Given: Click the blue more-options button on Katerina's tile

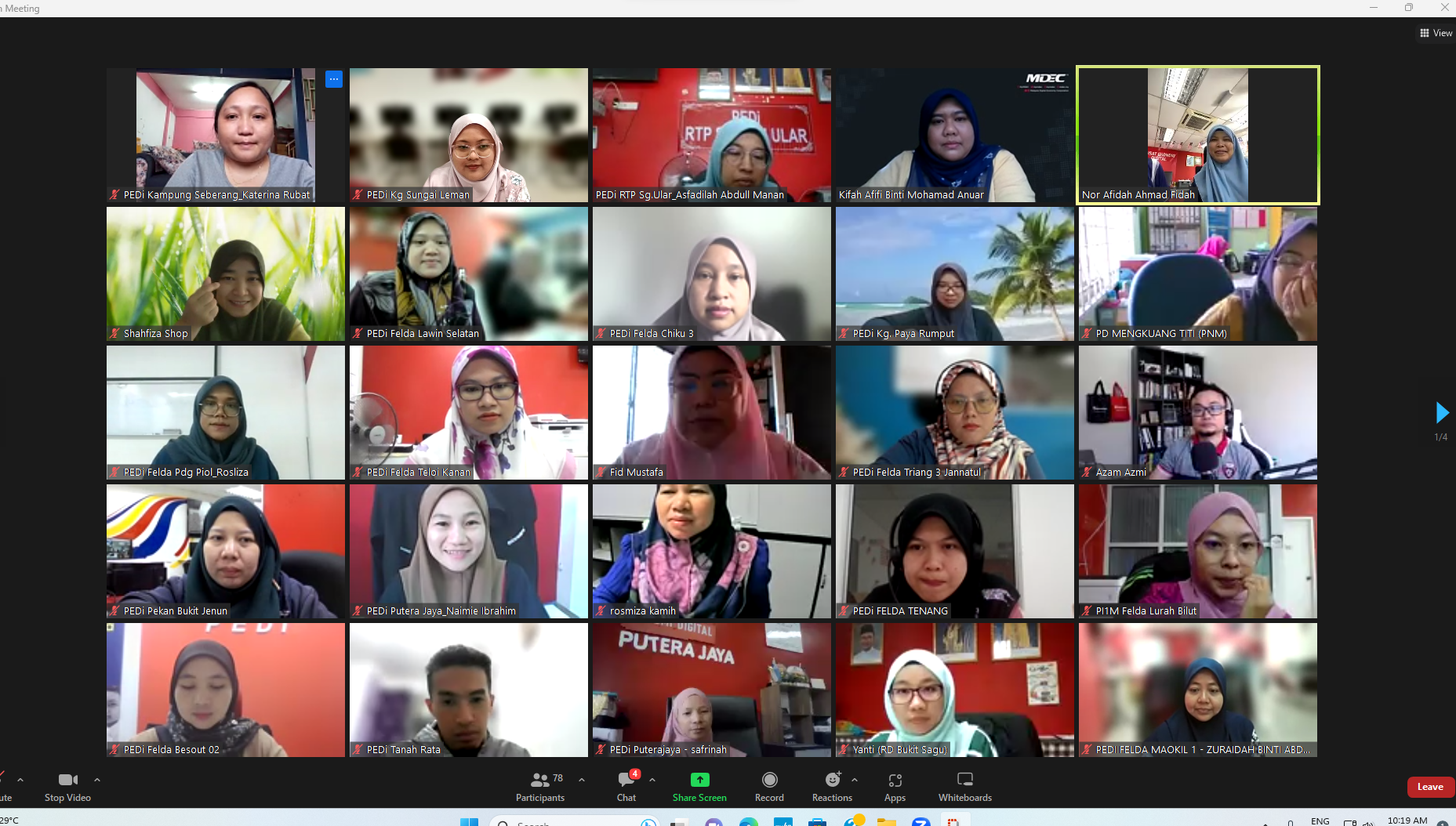Looking at the screenshot, I should (x=334, y=79).
